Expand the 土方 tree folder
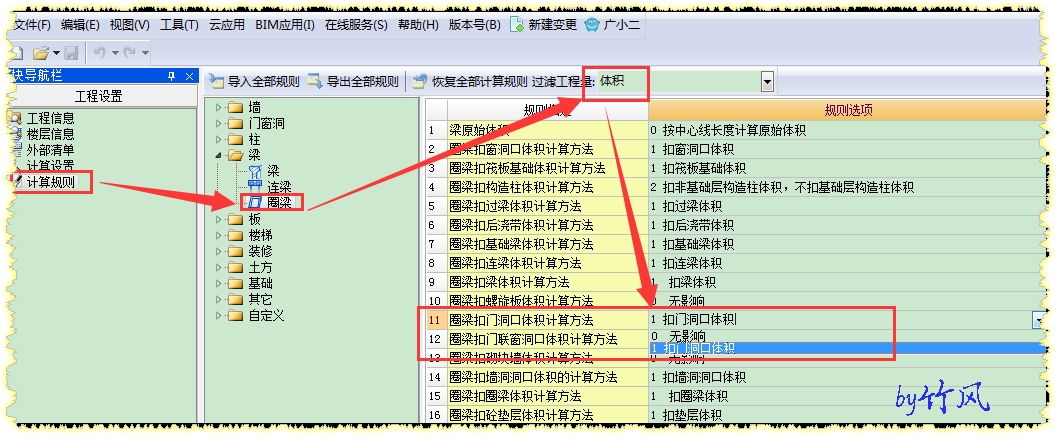This screenshot has height=435, width=1056. 218,267
